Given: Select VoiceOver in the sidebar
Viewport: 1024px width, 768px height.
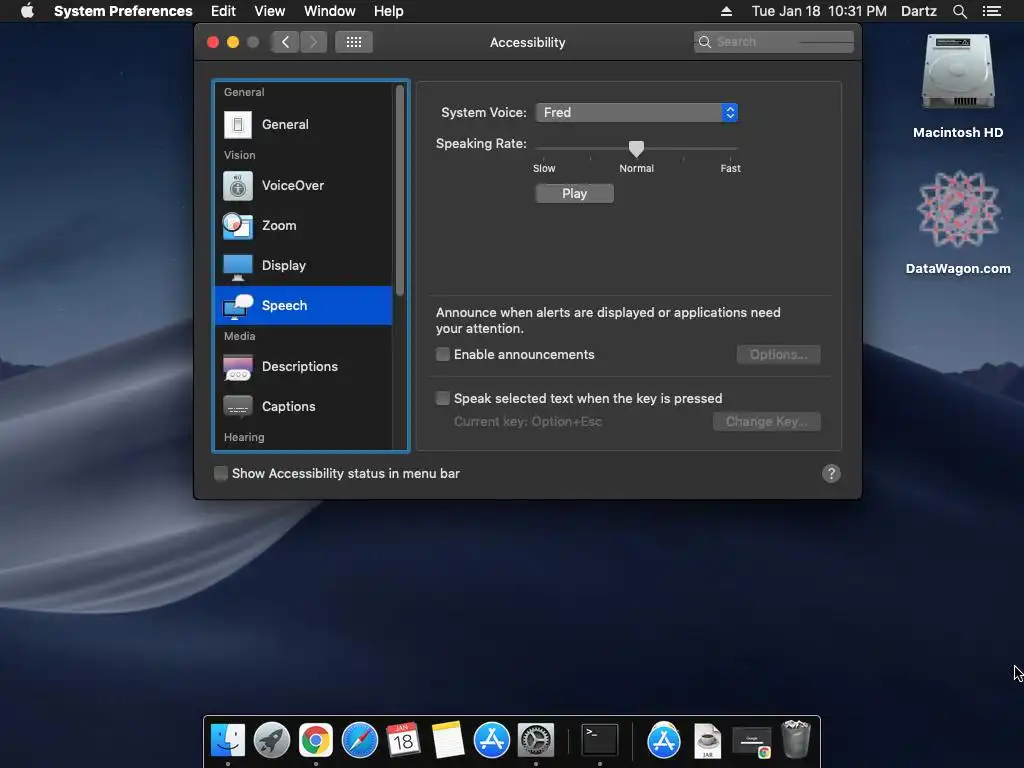Looking at the screenshot, I should coord(304,185).
